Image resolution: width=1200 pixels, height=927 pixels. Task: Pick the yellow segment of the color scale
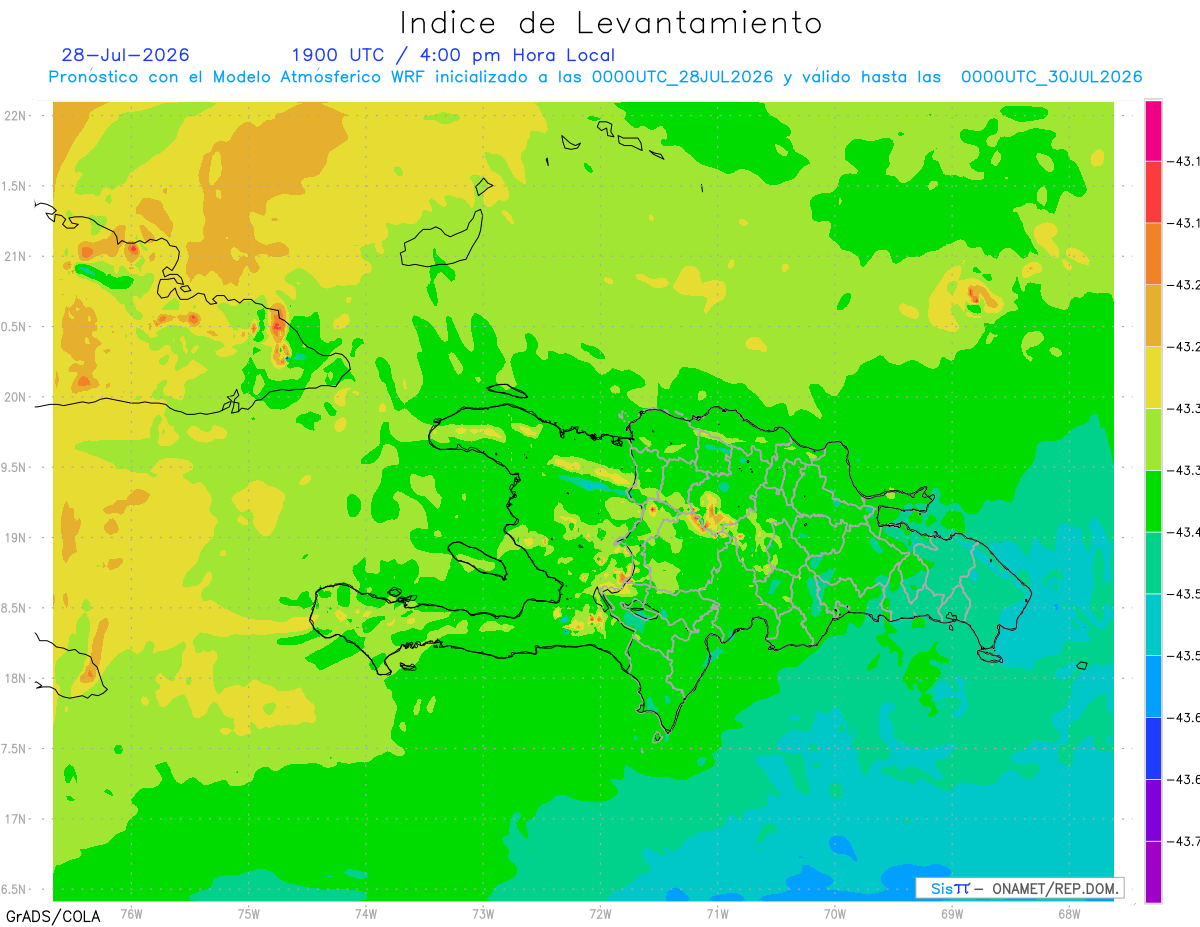pyautogui.click(x=1153, y=377)
